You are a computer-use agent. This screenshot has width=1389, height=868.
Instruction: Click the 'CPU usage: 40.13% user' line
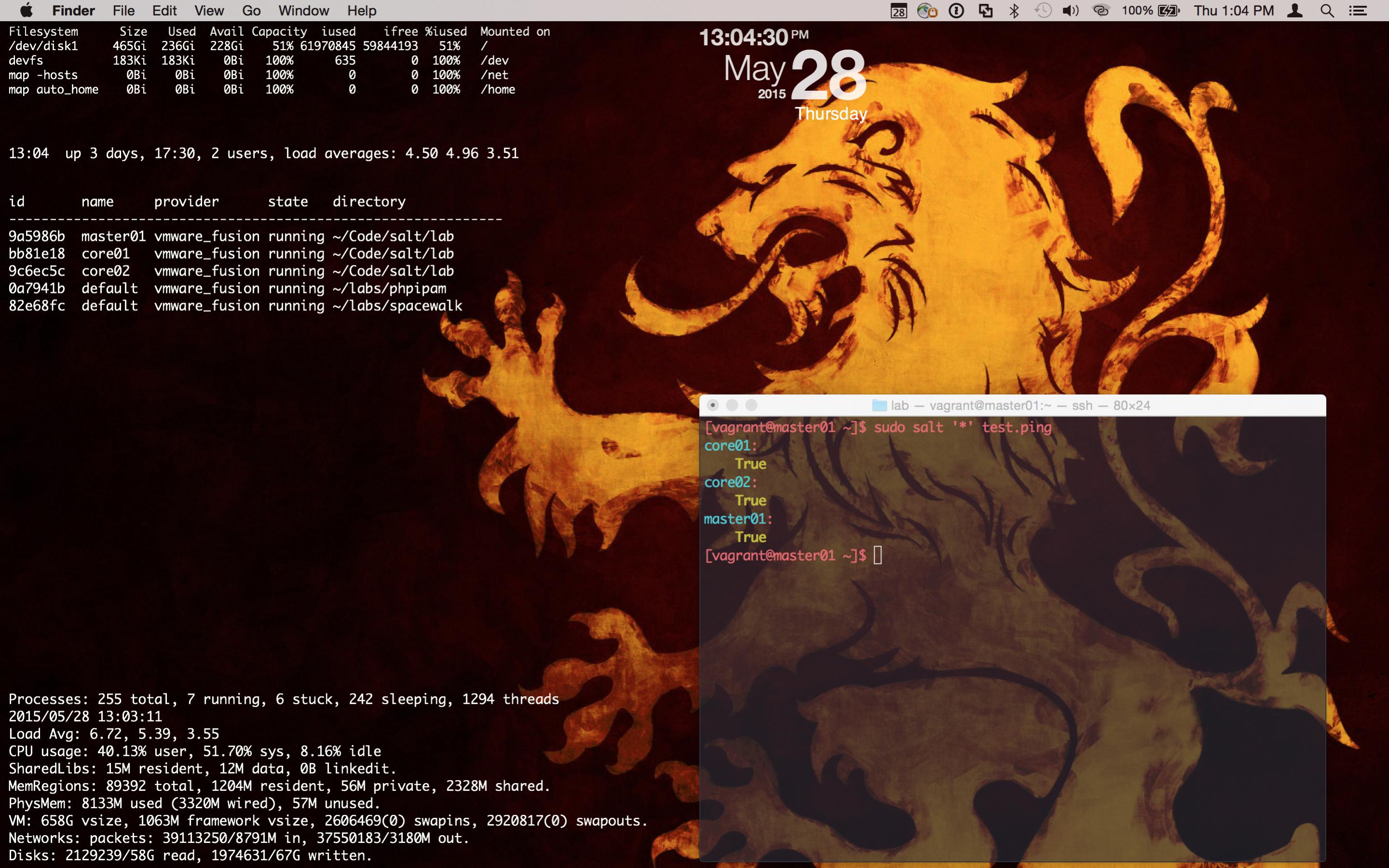click(194, 751)
